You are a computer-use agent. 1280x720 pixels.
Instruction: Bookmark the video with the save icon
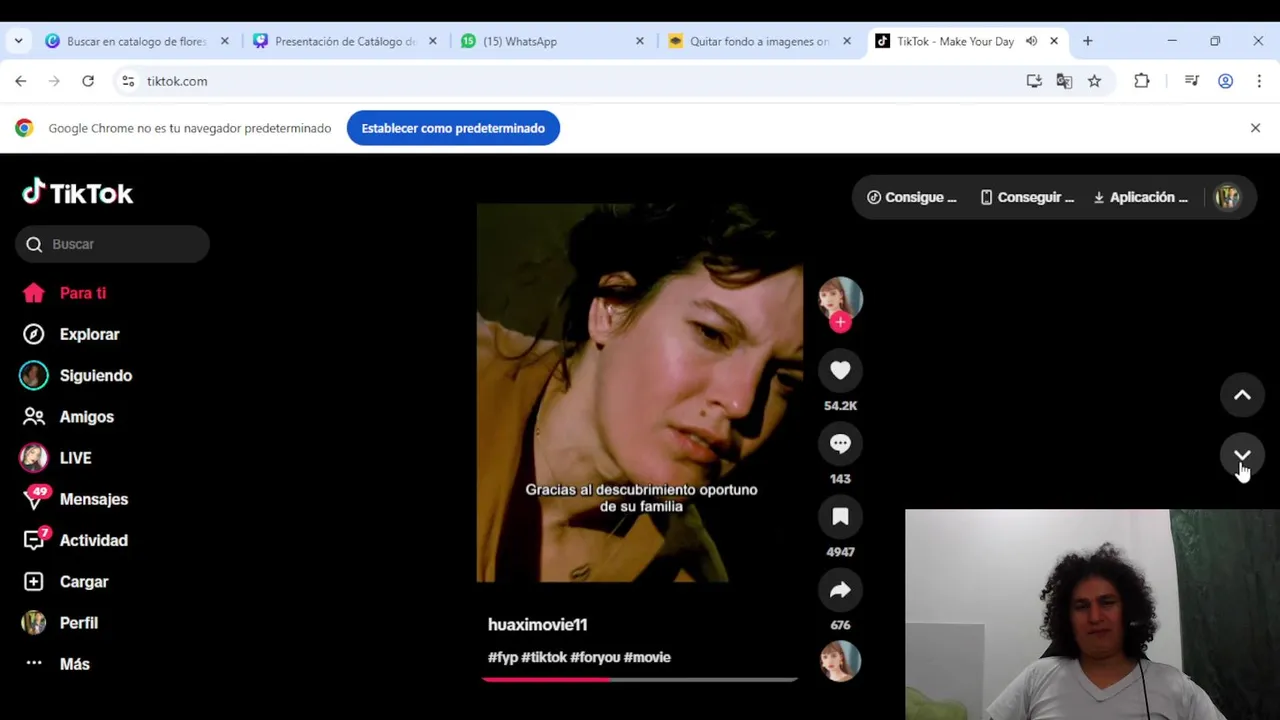840,517
